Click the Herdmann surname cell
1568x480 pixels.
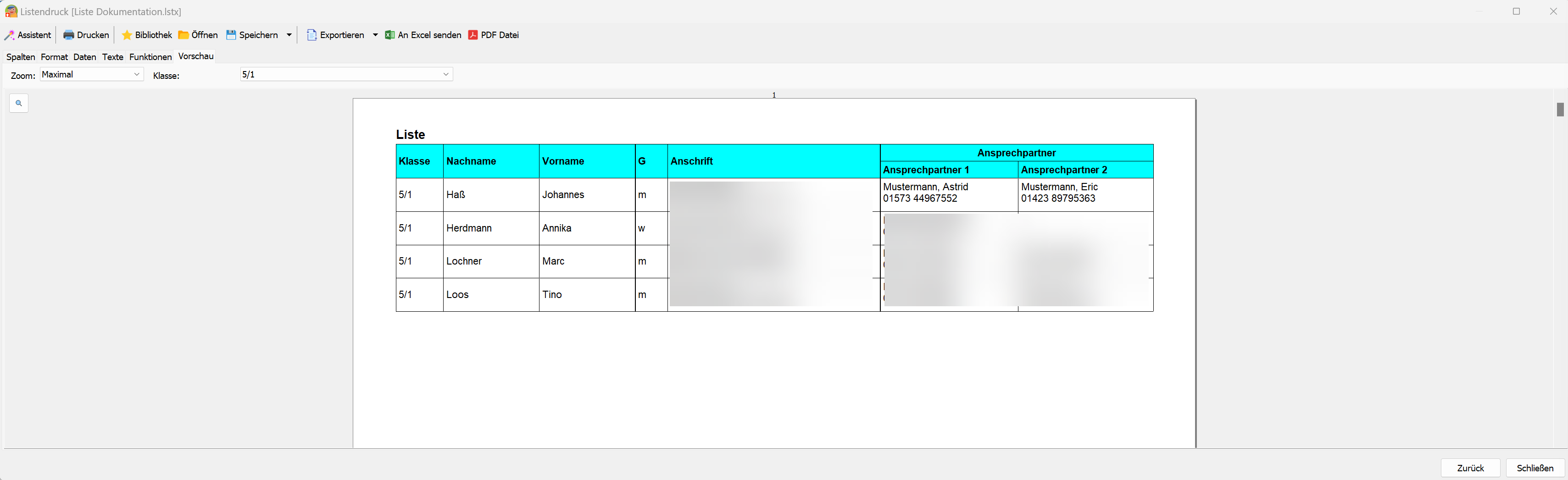pyautogui.click(x=491, y=228)
